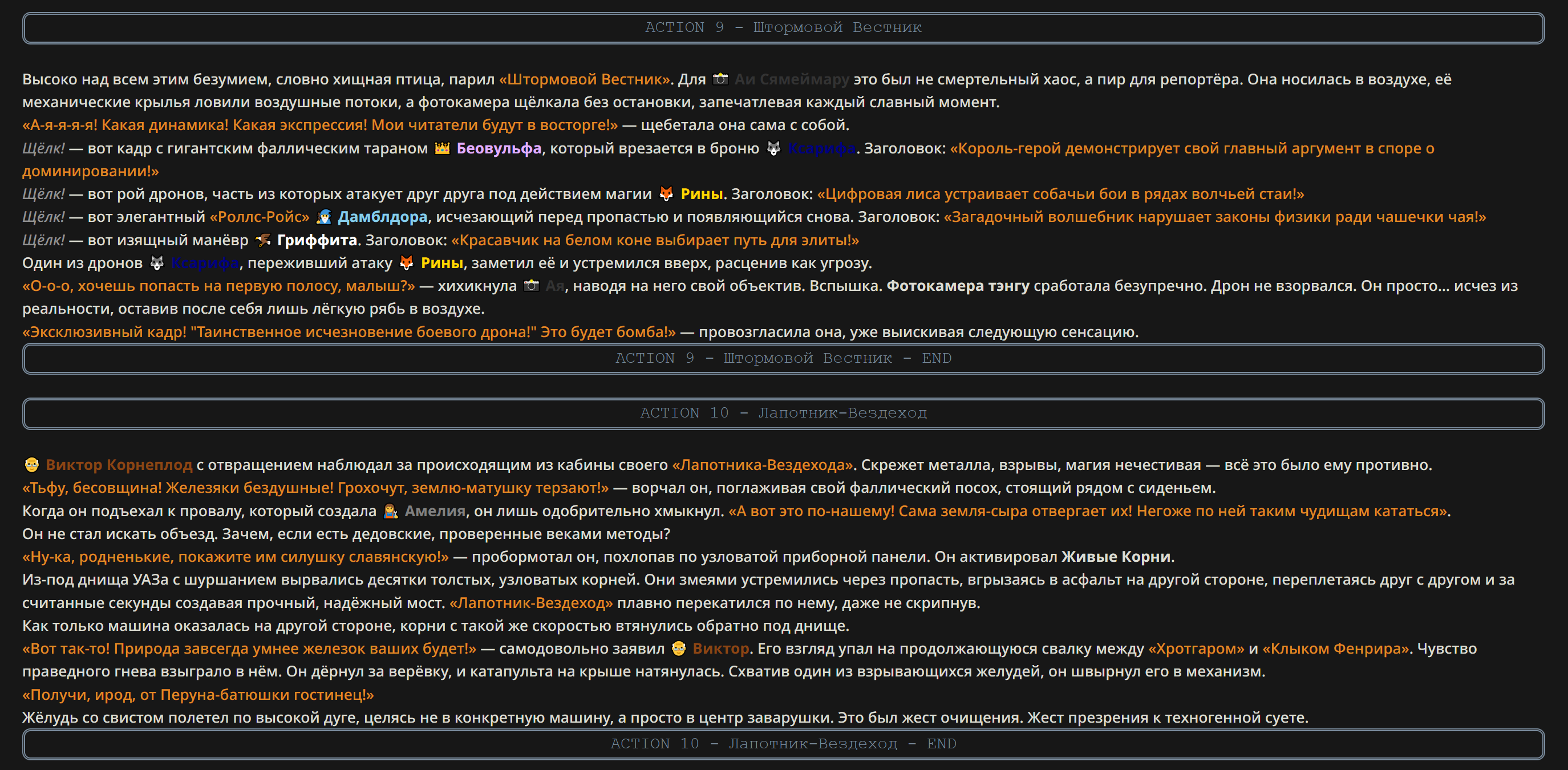Click the blue name 'Дамблдора'
Viewport: 1568px width, 770px height.
click(x=382, y=217)
